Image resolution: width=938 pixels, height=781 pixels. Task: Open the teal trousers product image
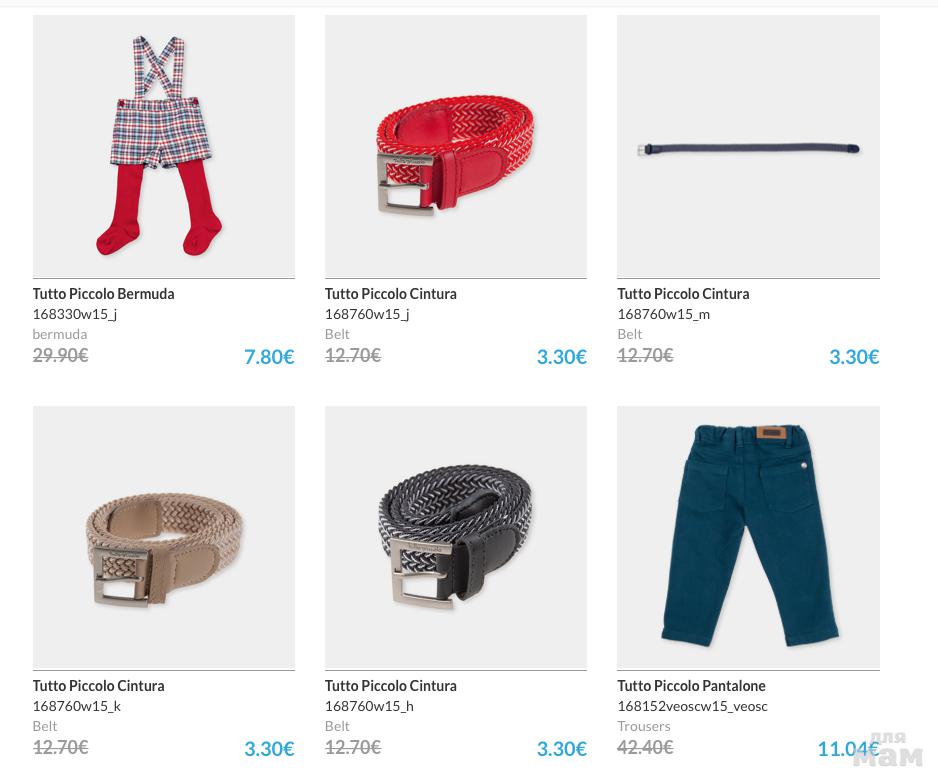pos(748,538)
